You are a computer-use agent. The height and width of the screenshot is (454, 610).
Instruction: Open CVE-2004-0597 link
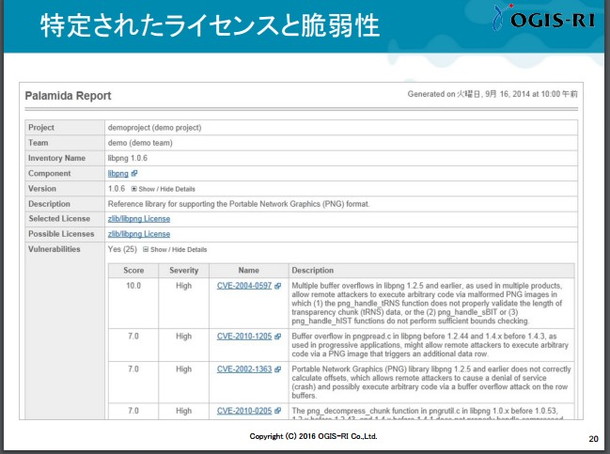pyautogui.click(x=244, y=286)
